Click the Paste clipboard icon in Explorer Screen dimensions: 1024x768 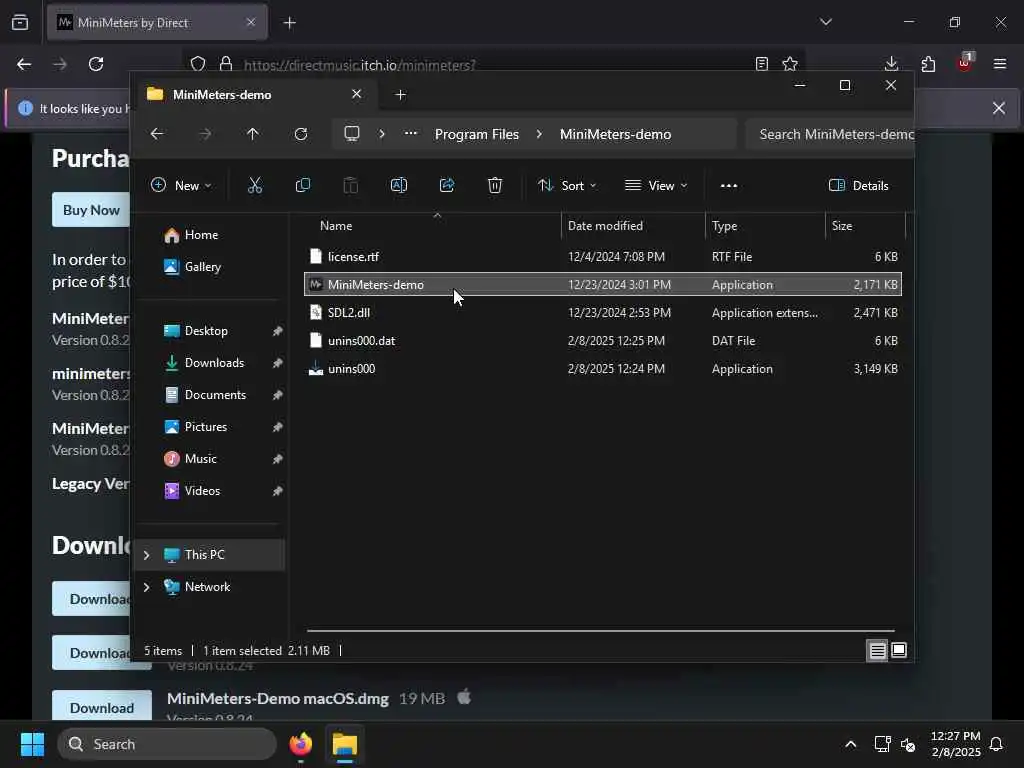pyautogui.click(x=351, y=185)
